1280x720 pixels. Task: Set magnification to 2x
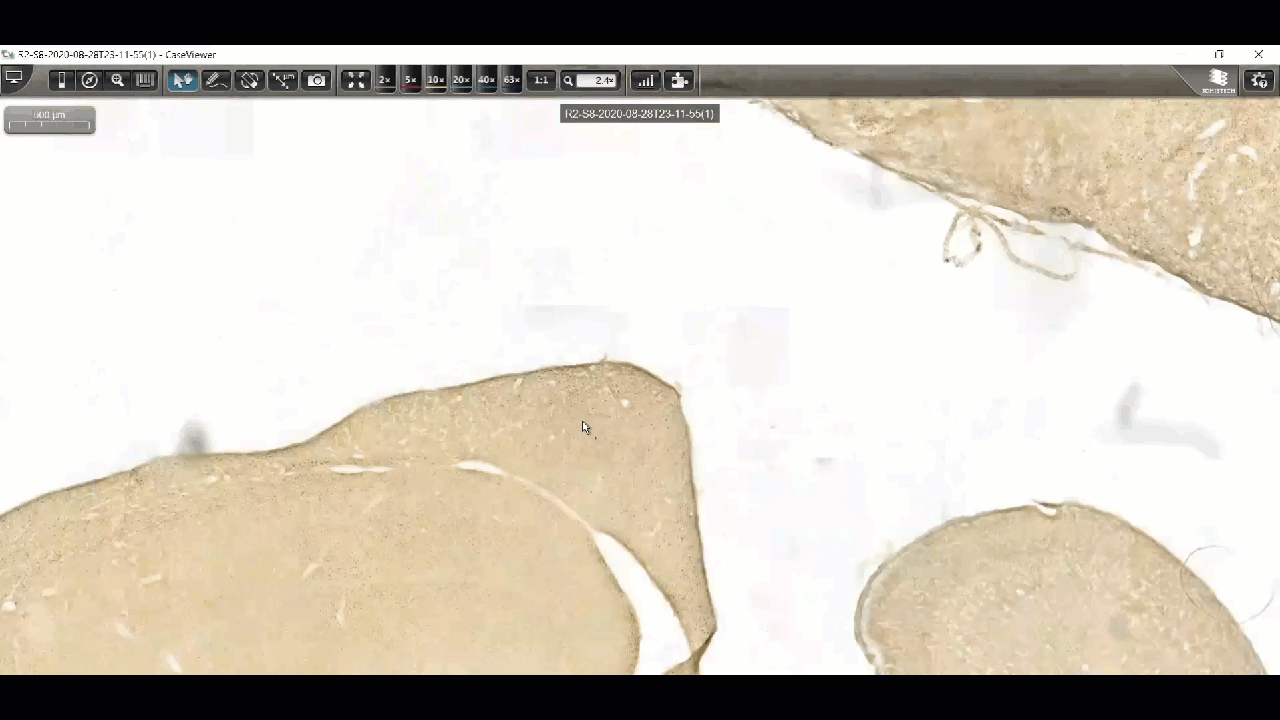click(385, 80)
